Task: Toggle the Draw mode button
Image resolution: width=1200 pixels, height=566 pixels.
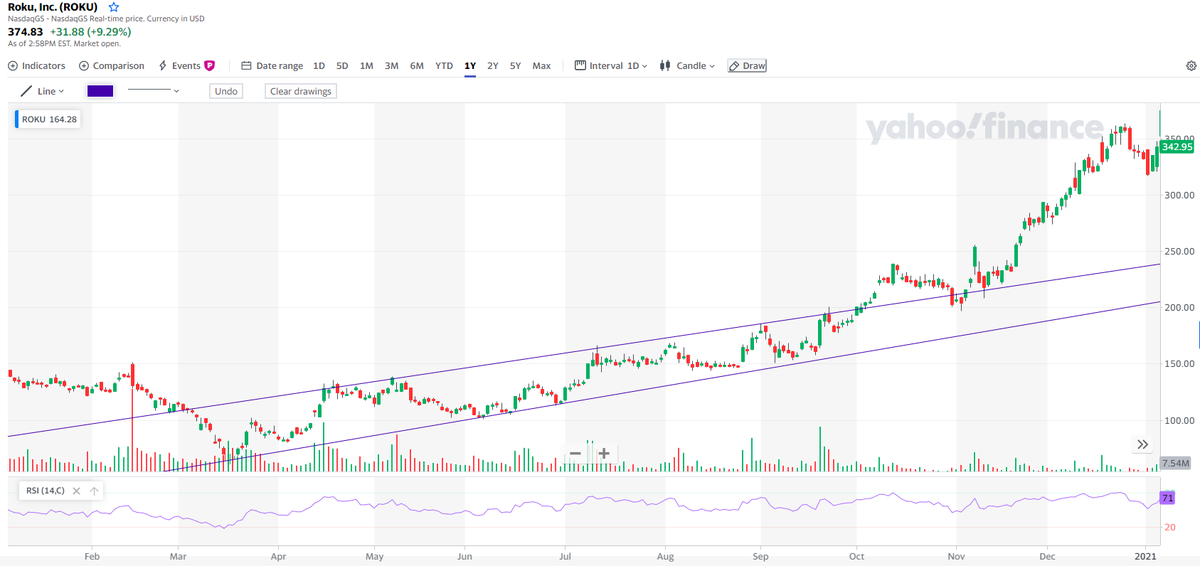Action: click(x=747, y=66)
